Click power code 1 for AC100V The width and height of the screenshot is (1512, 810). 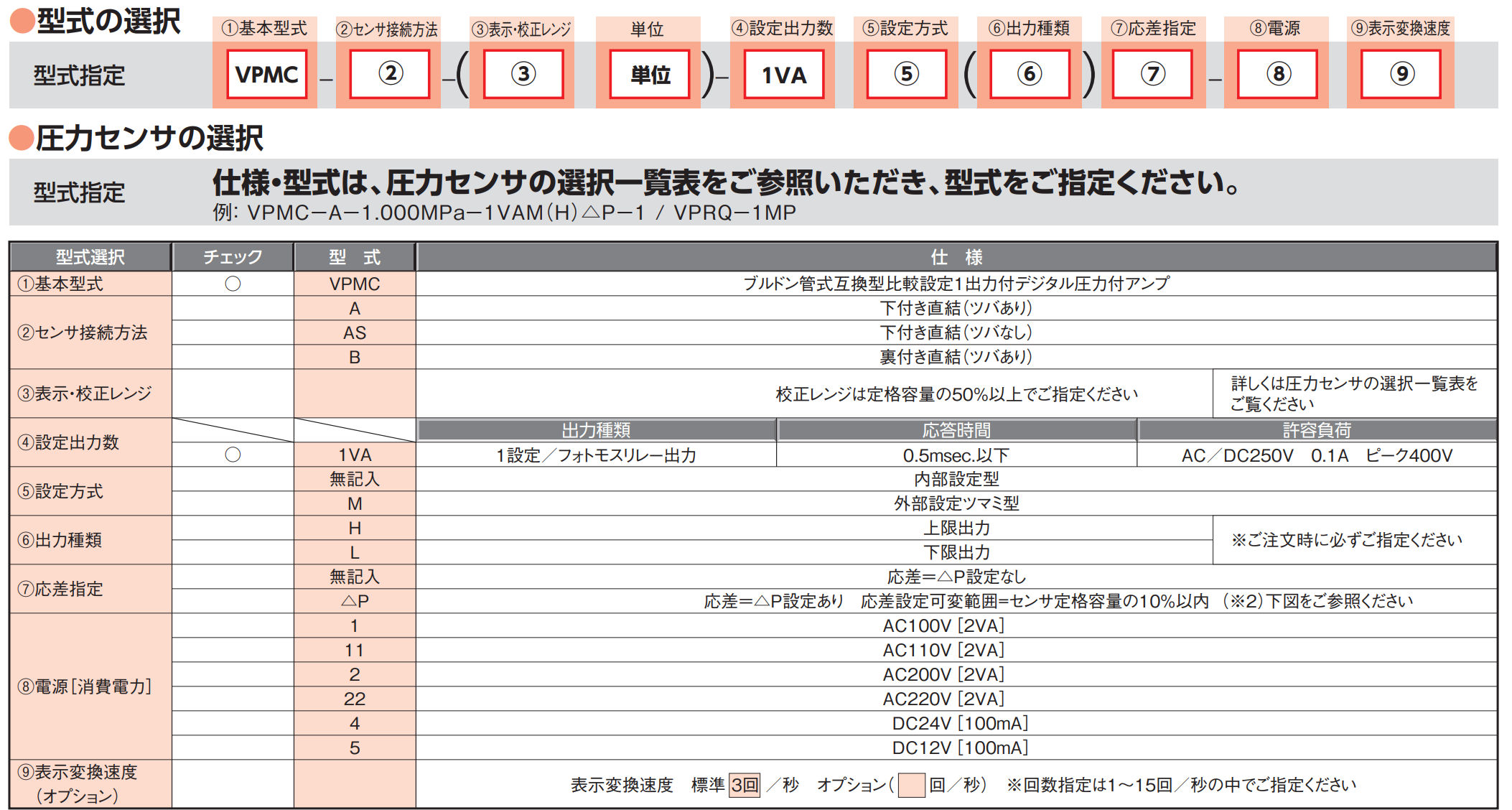(355, 625)
